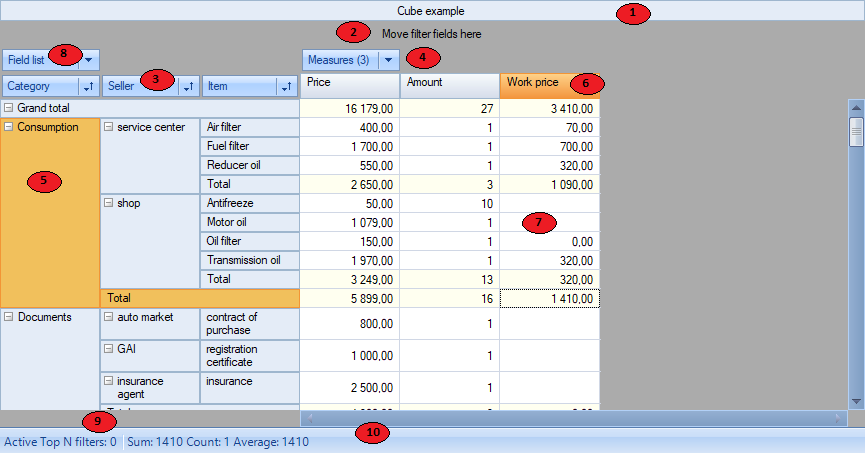Collapse the Consumption category
865x453 pixels.
click(9, 128)
